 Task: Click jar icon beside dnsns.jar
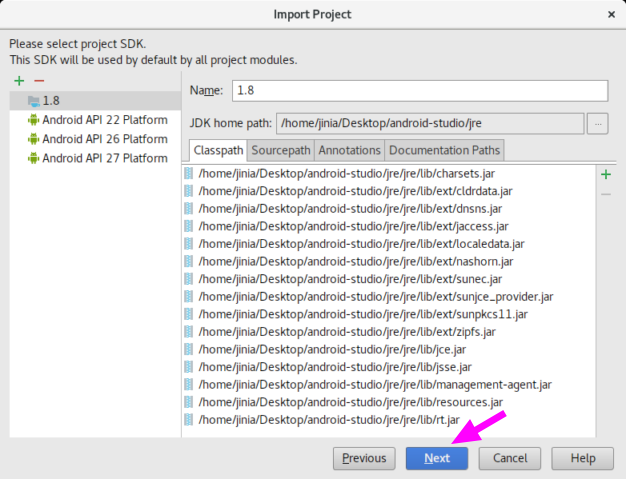188,209
